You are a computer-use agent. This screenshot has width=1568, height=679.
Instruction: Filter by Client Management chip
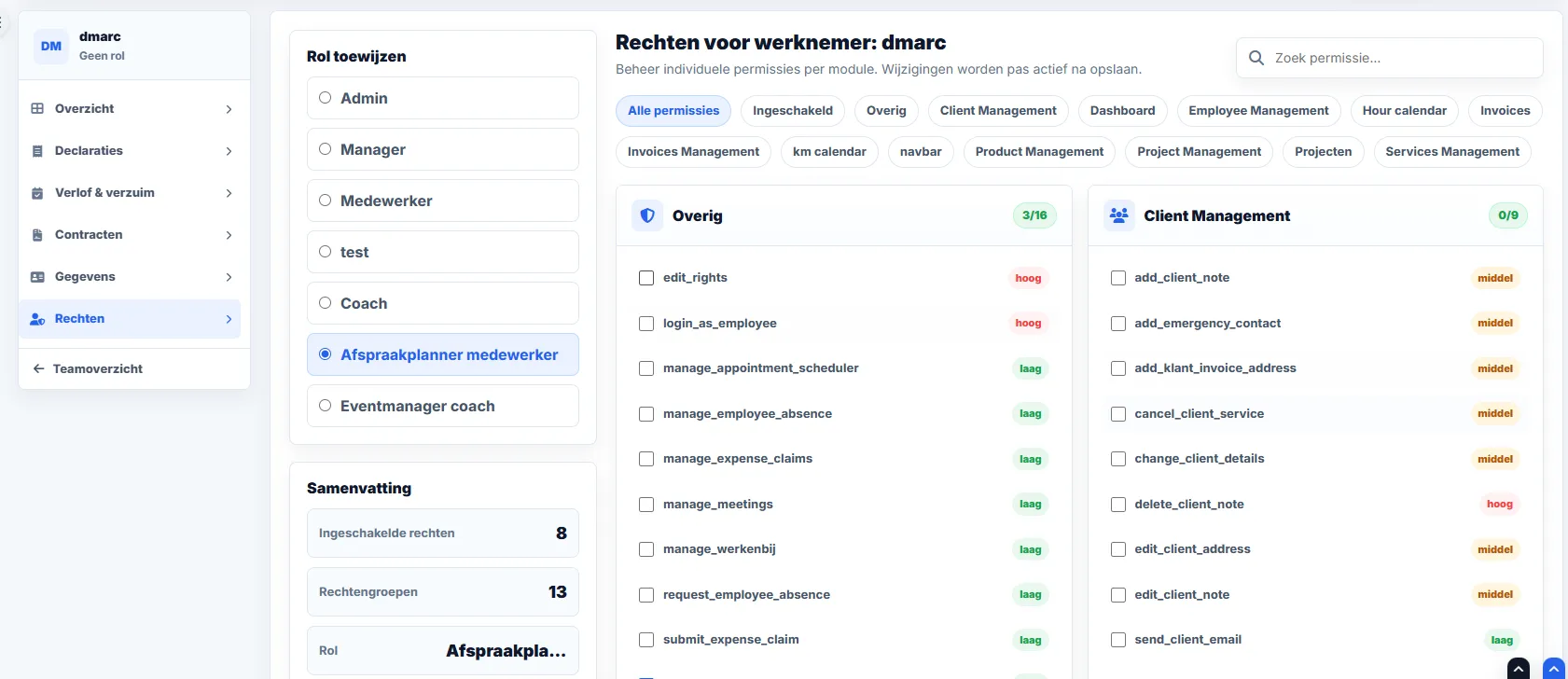(998, 110)
